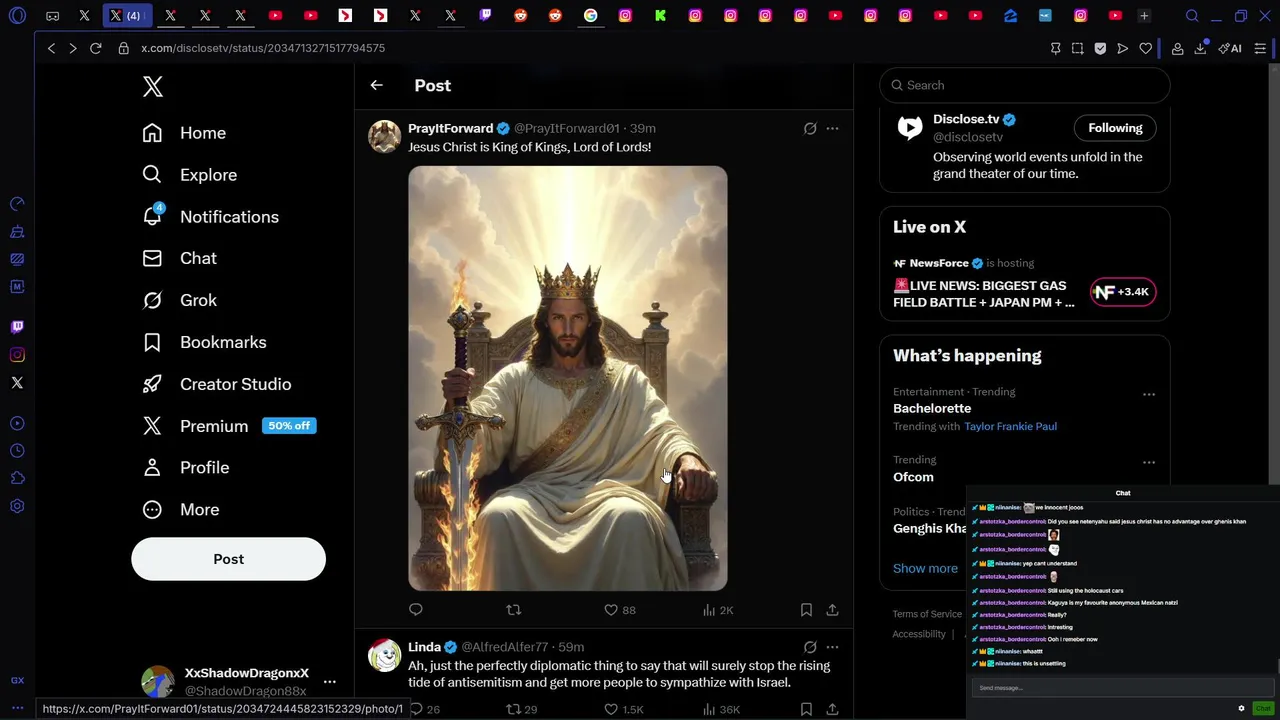Expand options for the Bachelorette trend

pos(1149,394)
